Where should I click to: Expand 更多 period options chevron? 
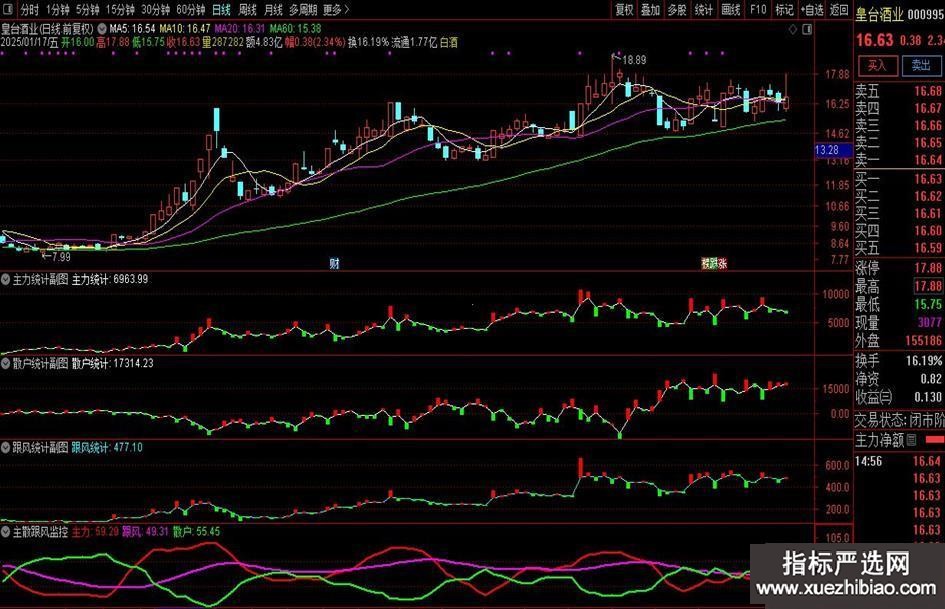point(347,10)
